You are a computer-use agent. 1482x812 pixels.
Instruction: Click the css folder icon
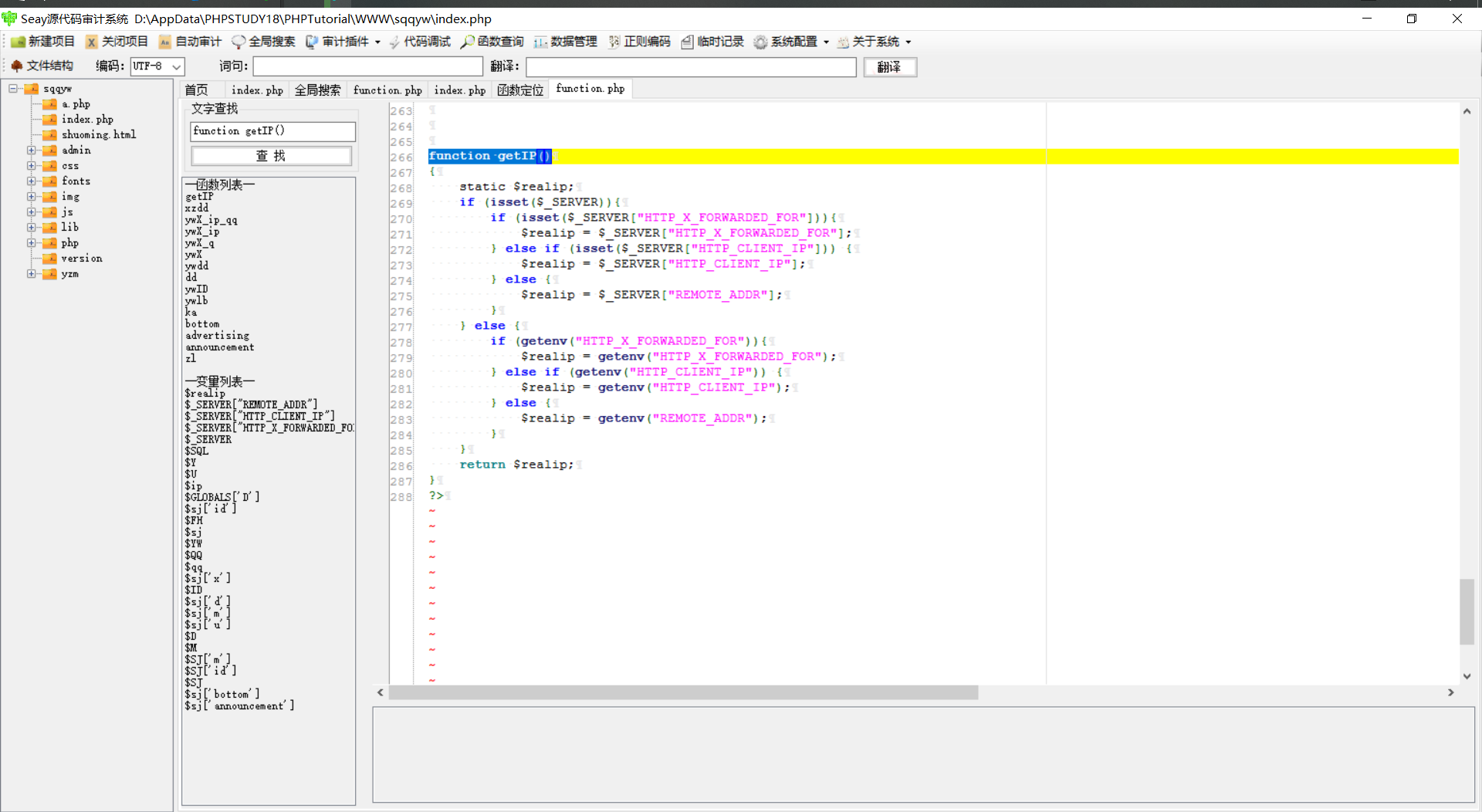[x=49, y=166]
